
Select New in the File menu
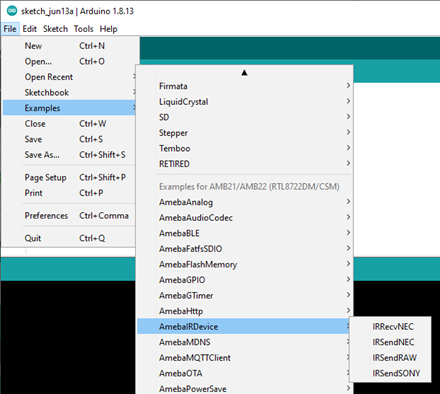[69, 46]
